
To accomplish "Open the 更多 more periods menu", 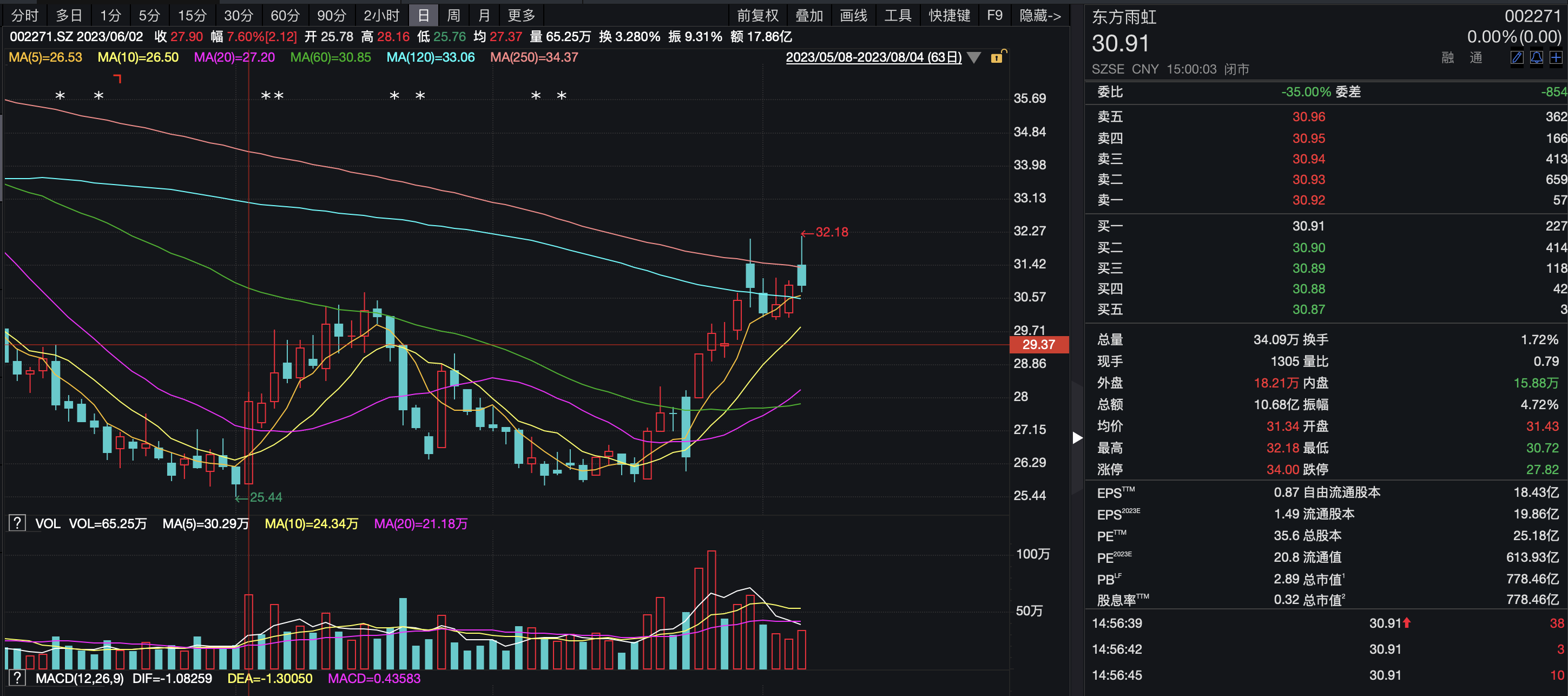I will (x=521, y=15).
